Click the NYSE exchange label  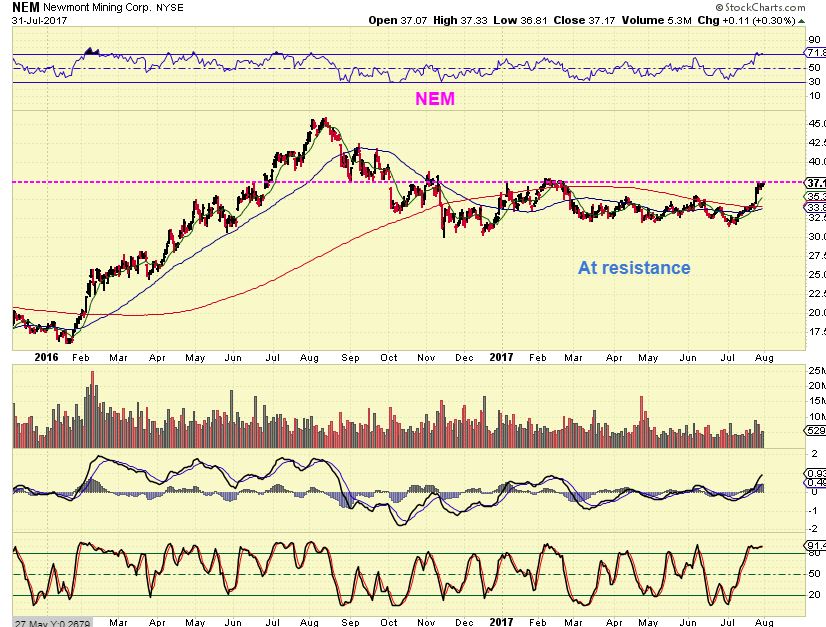coord(170,8)
